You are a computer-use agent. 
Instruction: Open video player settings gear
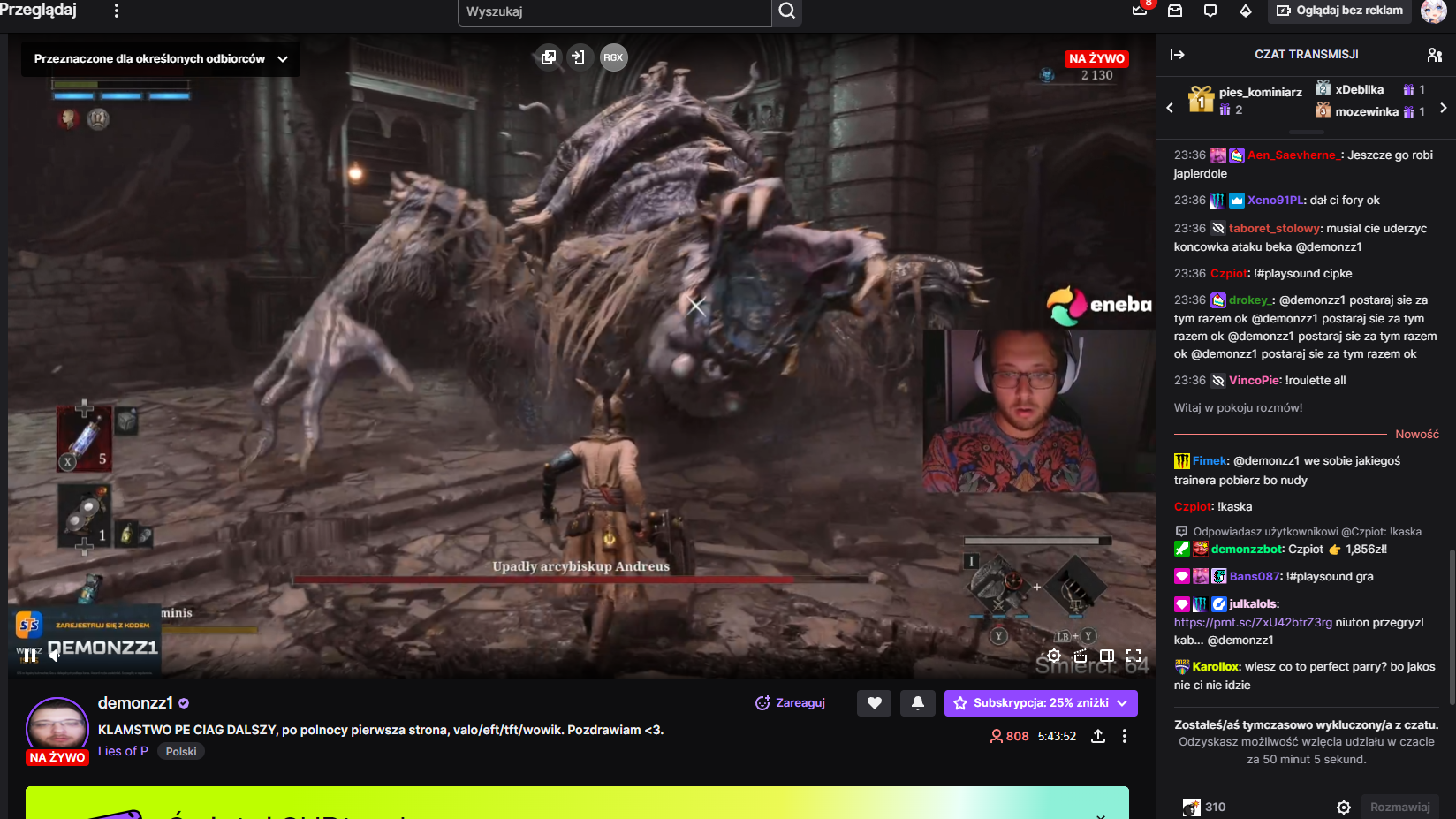(x=1054, y=656)
